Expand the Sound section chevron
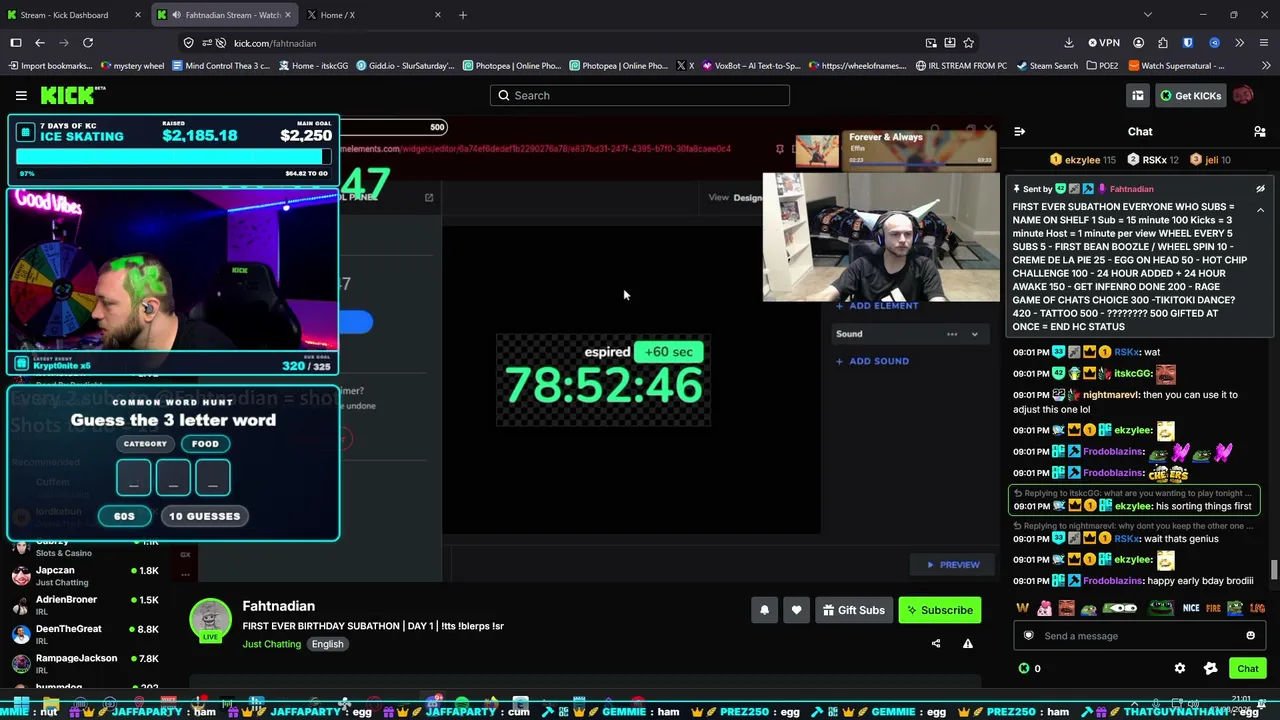Screen dimensions: 1280x720 974,334
